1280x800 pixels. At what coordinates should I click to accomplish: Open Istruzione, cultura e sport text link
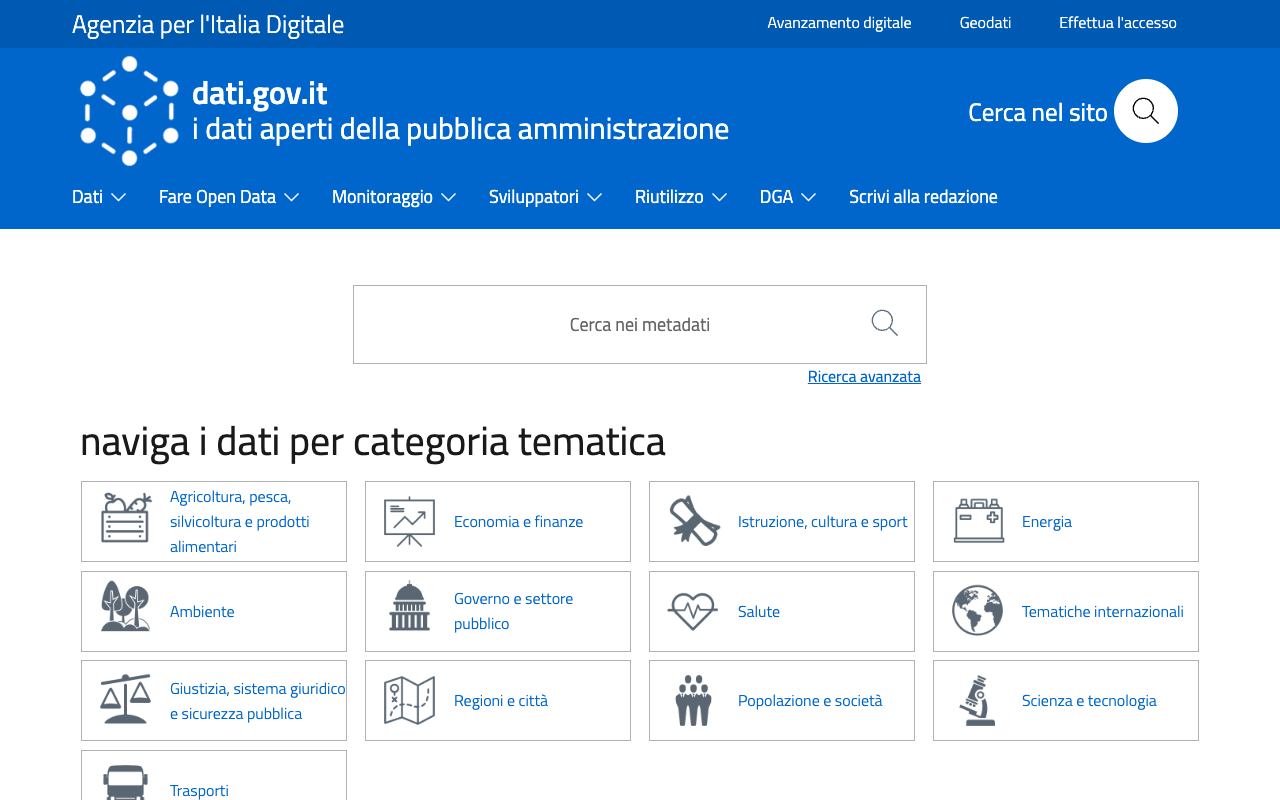click(x=823, y=521)
